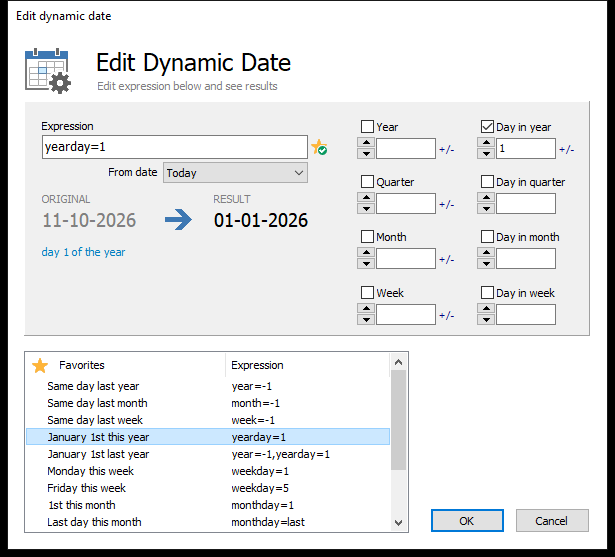This screenshot has width=615, height=557.
Task: Click the Day in week value field
Action: point(526,314)
